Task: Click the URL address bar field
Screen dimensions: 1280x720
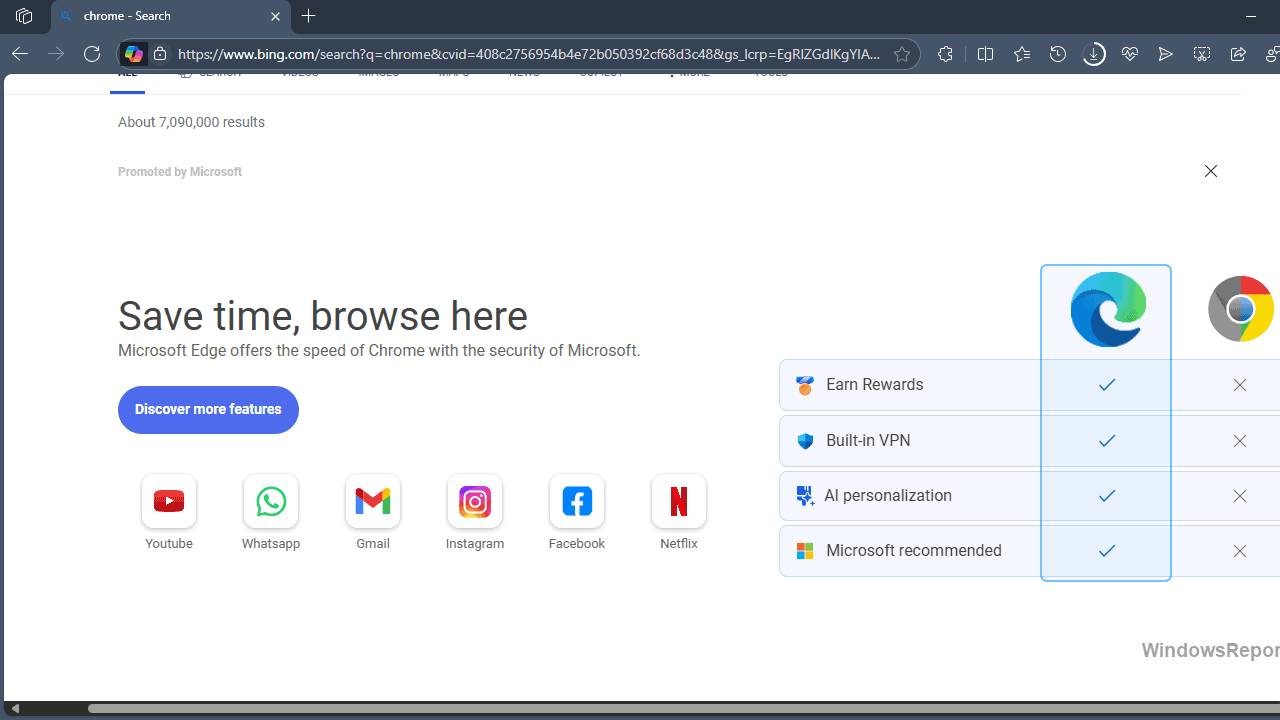Action: click(x=528, y=54)
